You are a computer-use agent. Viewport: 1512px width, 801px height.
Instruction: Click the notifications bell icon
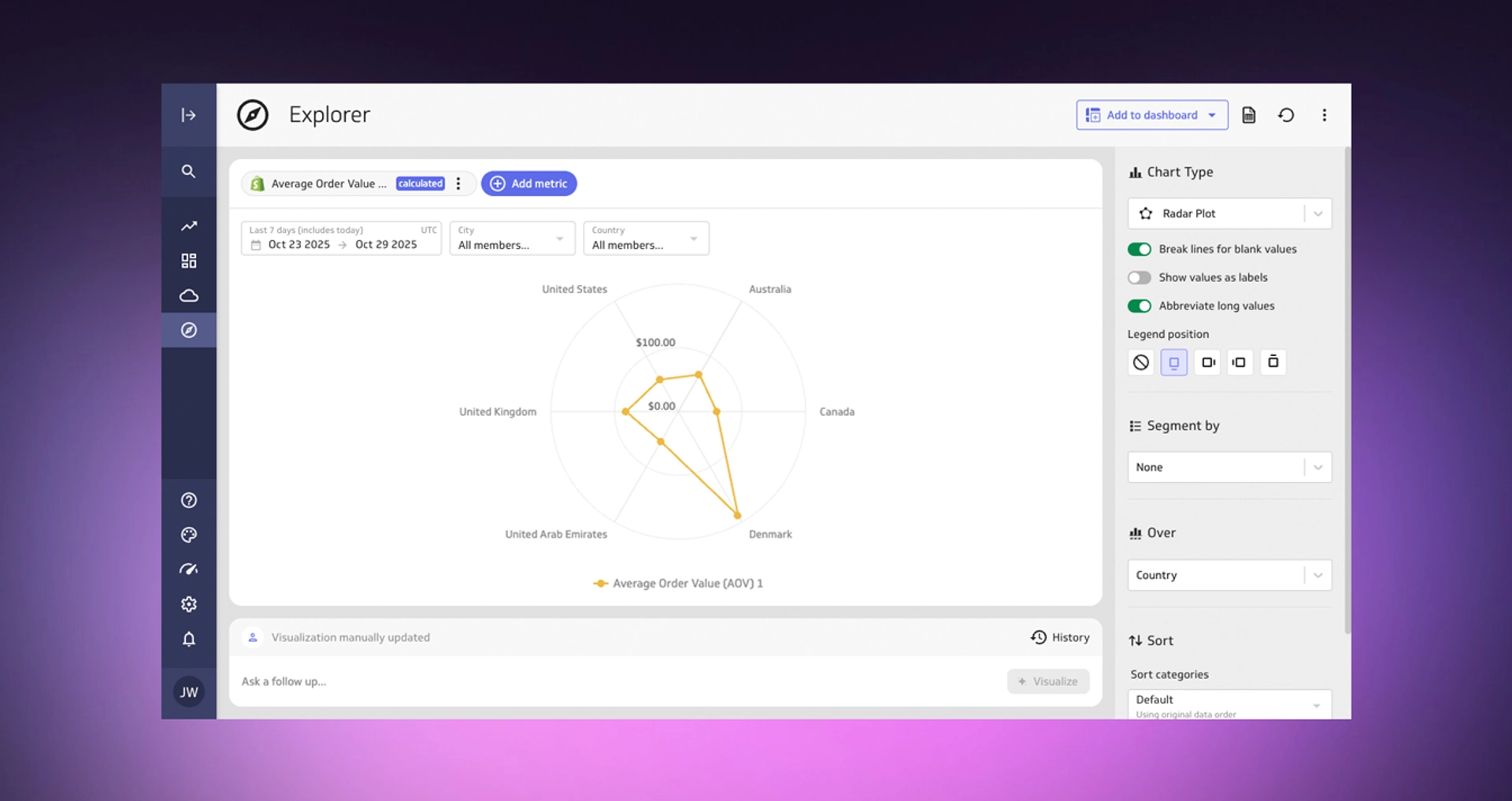click(x=188, y=639)
